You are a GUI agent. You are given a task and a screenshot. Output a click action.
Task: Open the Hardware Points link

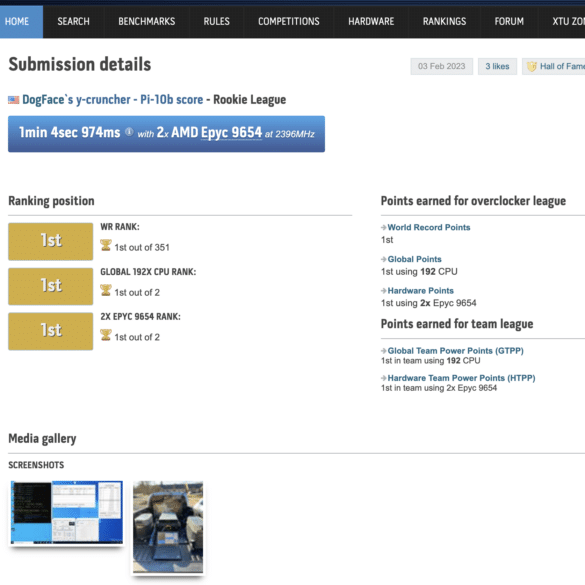coord(420,291)
